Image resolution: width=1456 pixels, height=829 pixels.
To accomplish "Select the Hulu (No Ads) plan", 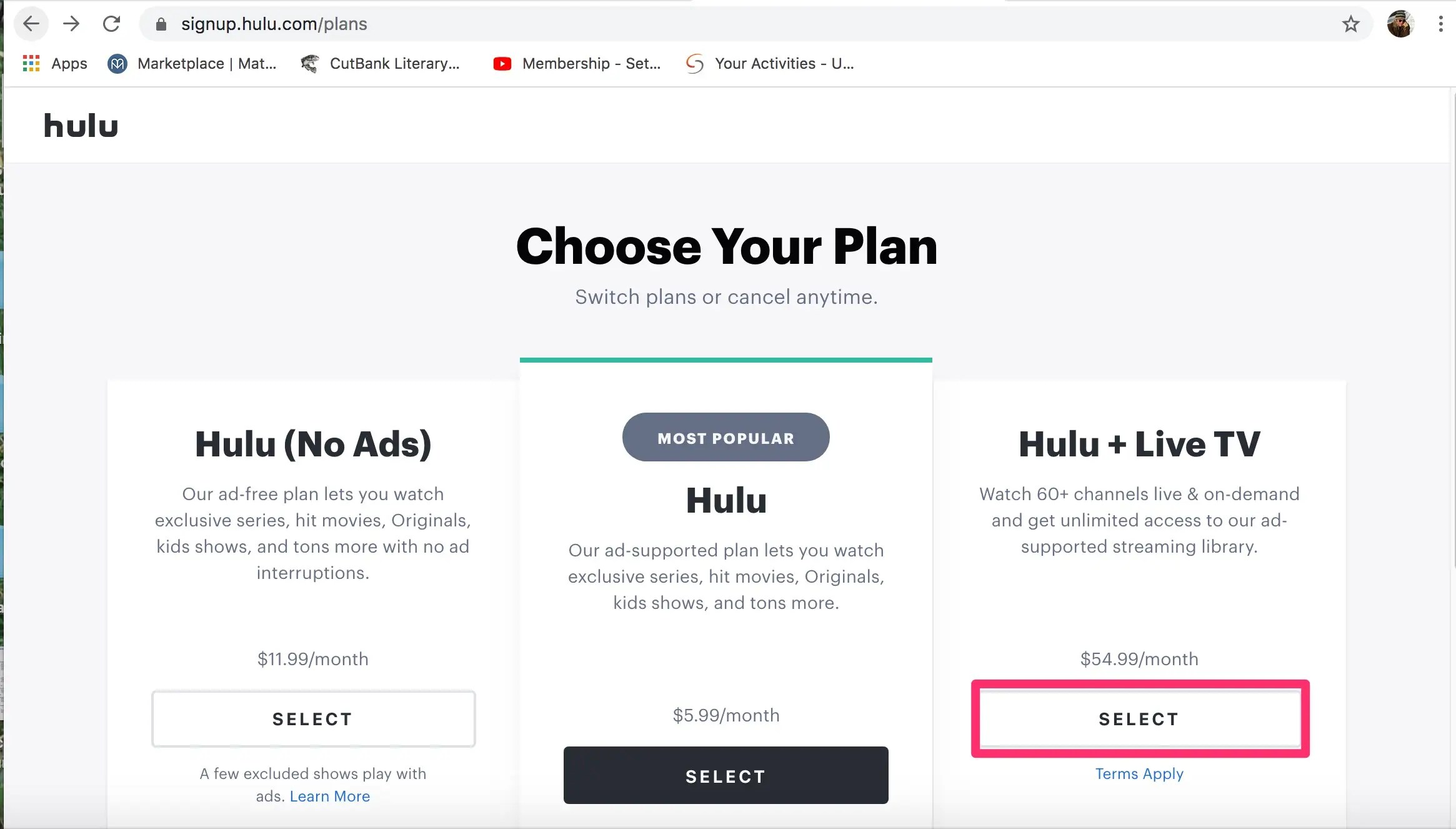I will pos(313,719).
